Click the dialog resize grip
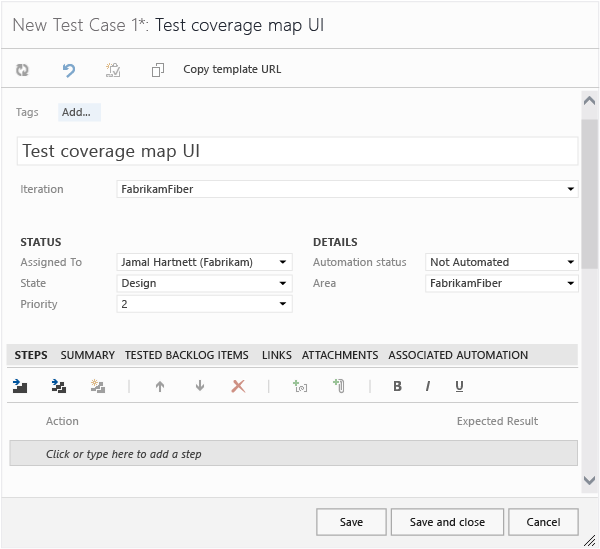The width and height of the screenshot is (600, 549). 589,540
